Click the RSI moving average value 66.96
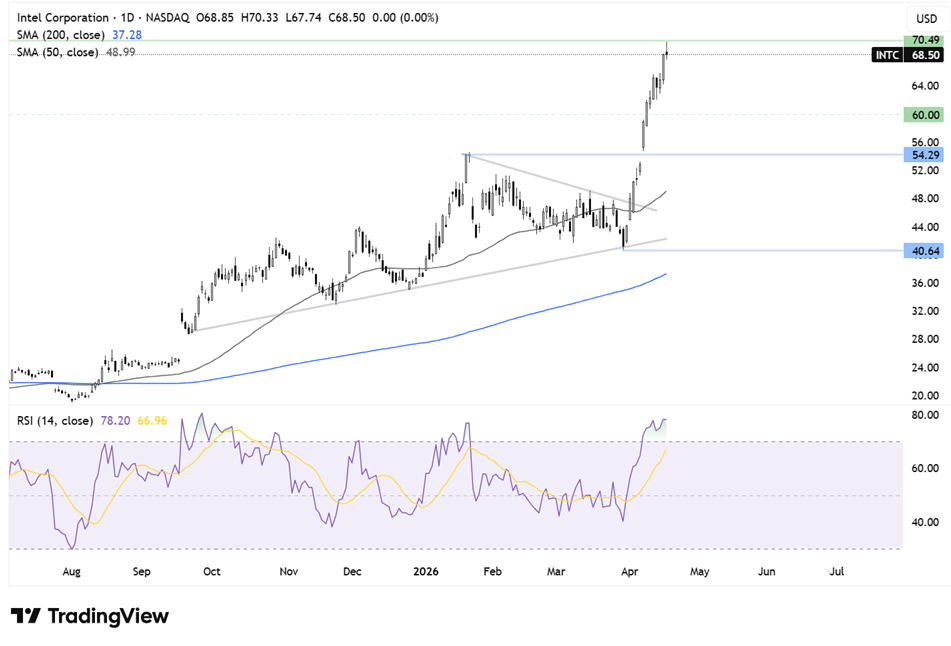This screenshot has height=646, width=951. point(152,420)
